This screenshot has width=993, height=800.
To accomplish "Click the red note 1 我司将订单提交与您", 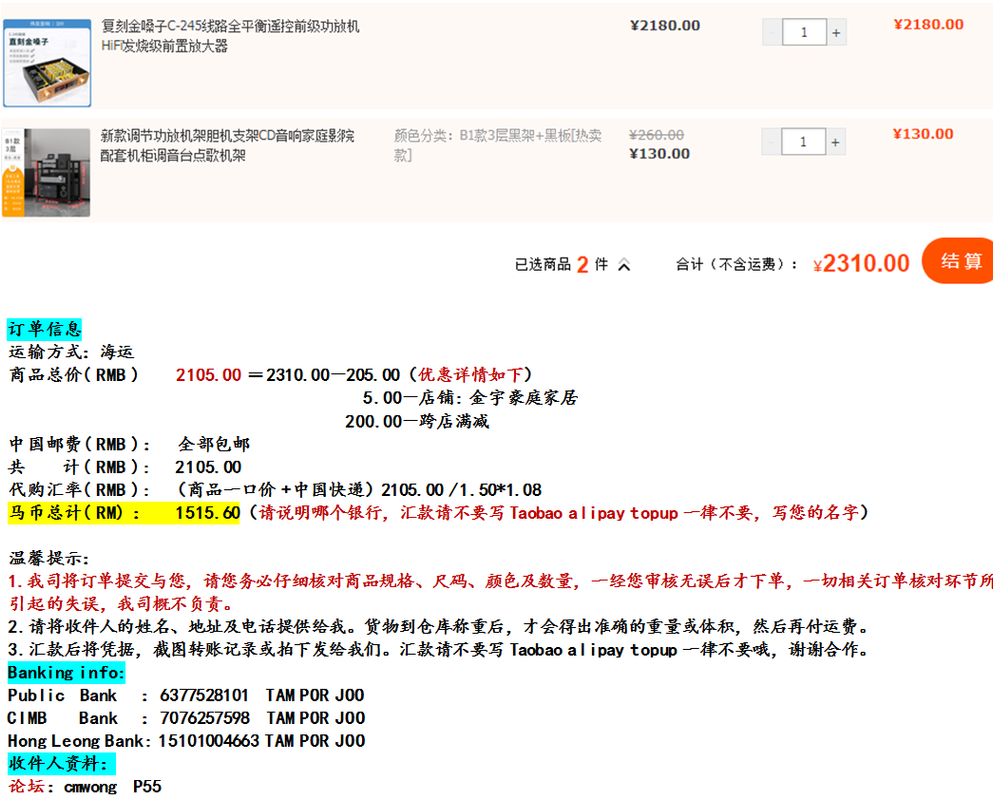I will pyautogui.click(x=500, y=592).
